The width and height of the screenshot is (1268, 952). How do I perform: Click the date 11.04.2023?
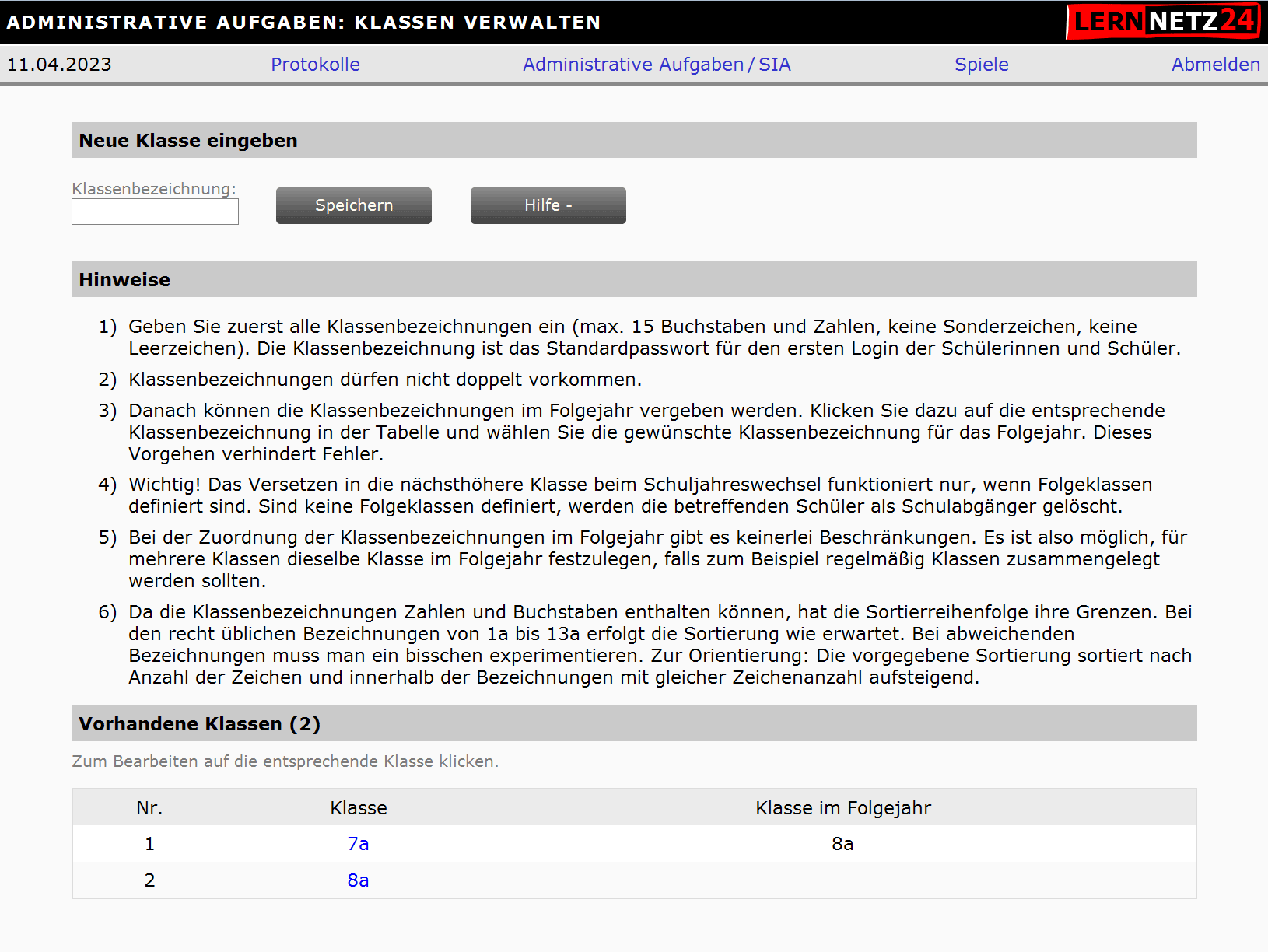pos(59,65)
